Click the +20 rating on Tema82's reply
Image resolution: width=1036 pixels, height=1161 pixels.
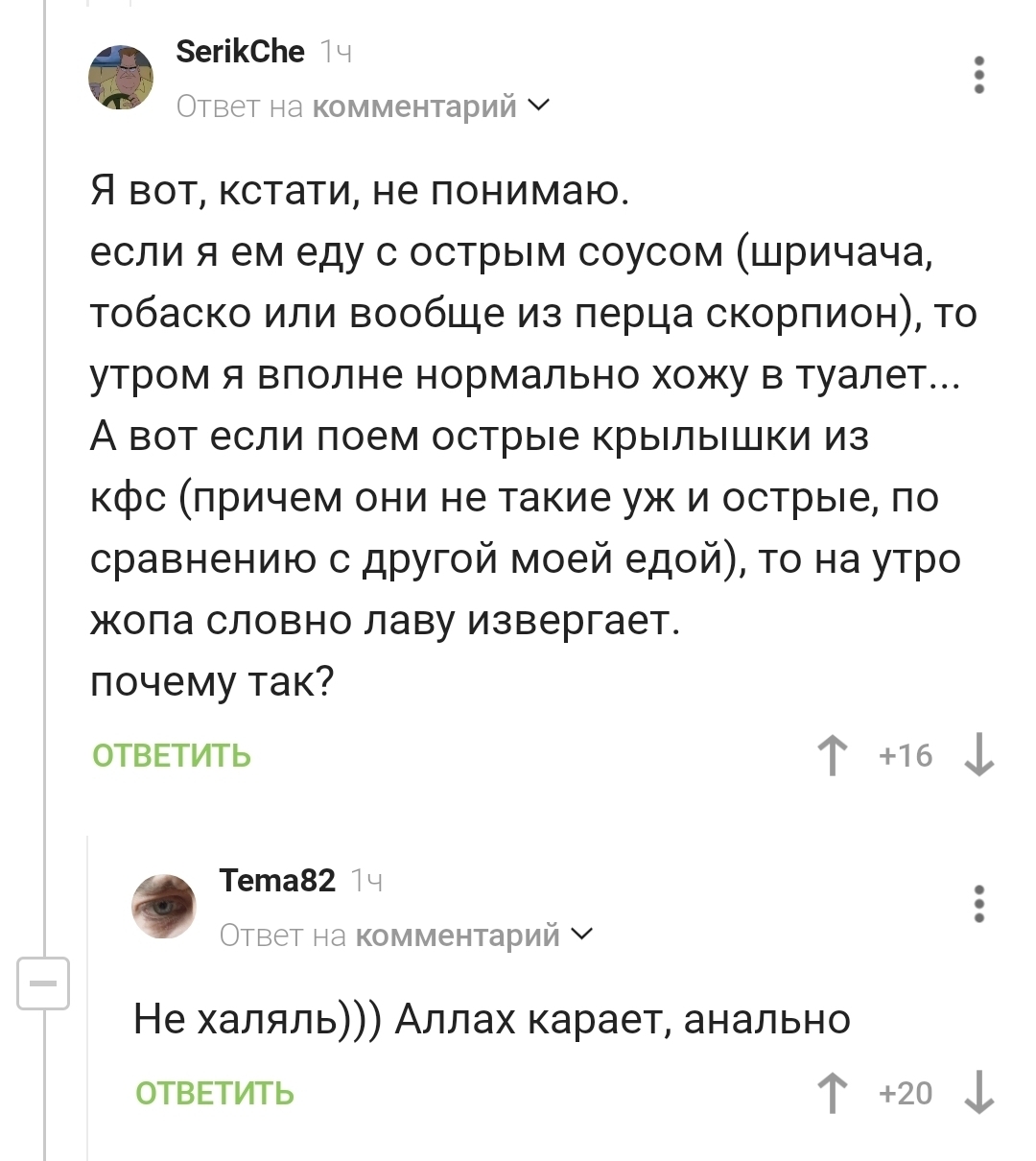pyautogui.click(x=906, y=1093)
